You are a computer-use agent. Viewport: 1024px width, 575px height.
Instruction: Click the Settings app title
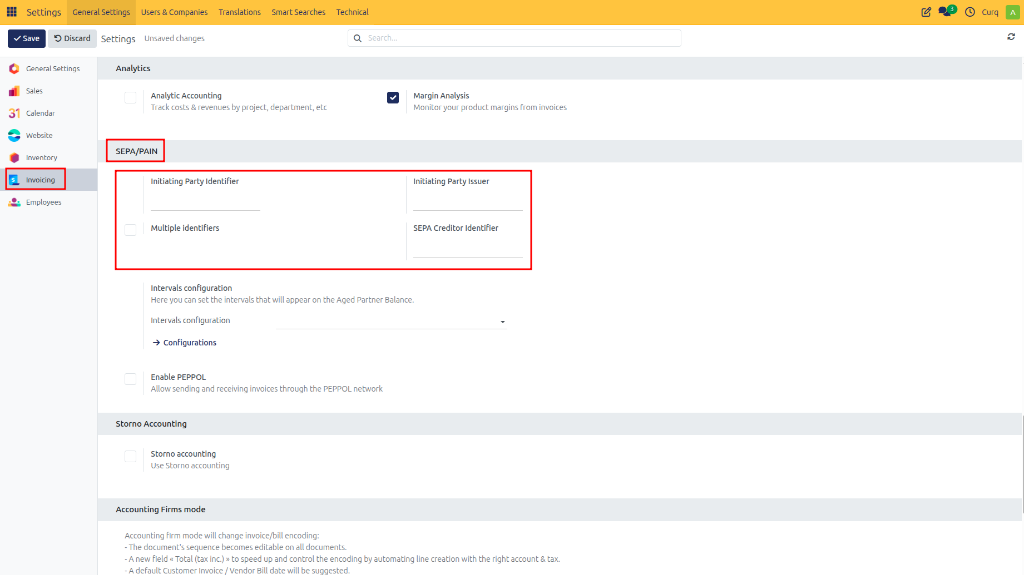pyautogui.click(x=44, y=12)
